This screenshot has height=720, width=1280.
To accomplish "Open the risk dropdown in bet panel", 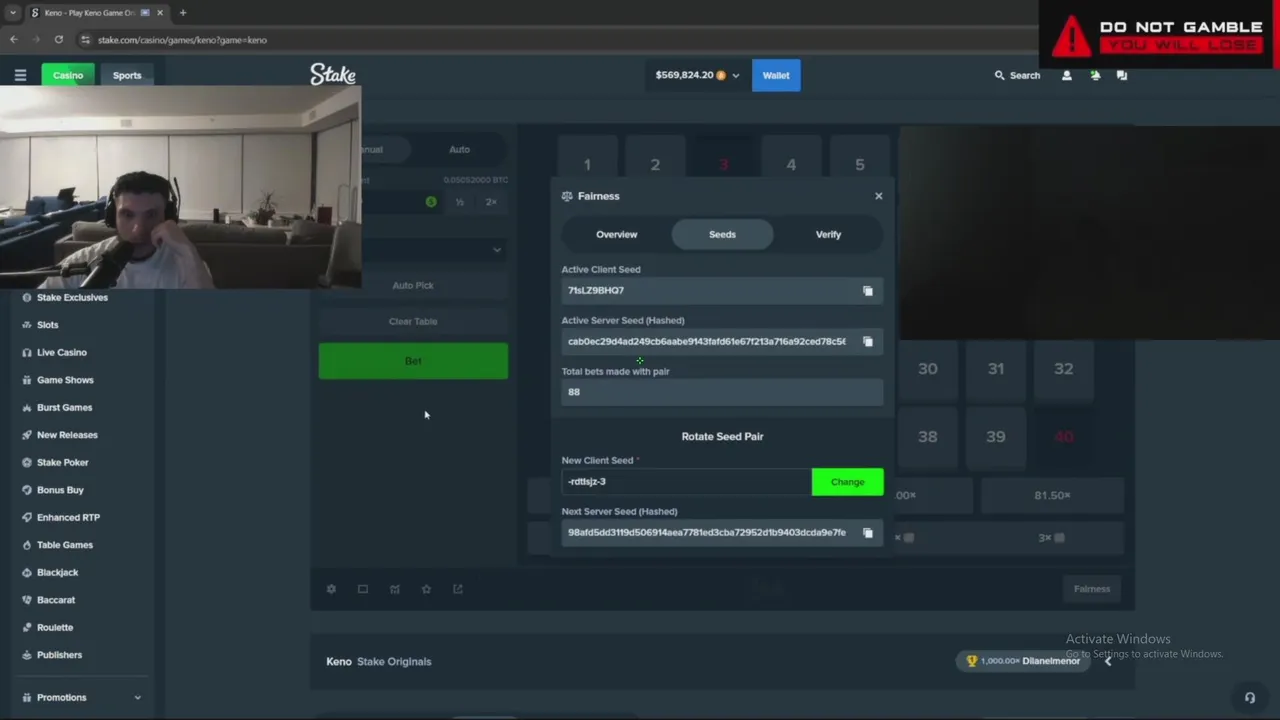I will [x=413, y=249].
